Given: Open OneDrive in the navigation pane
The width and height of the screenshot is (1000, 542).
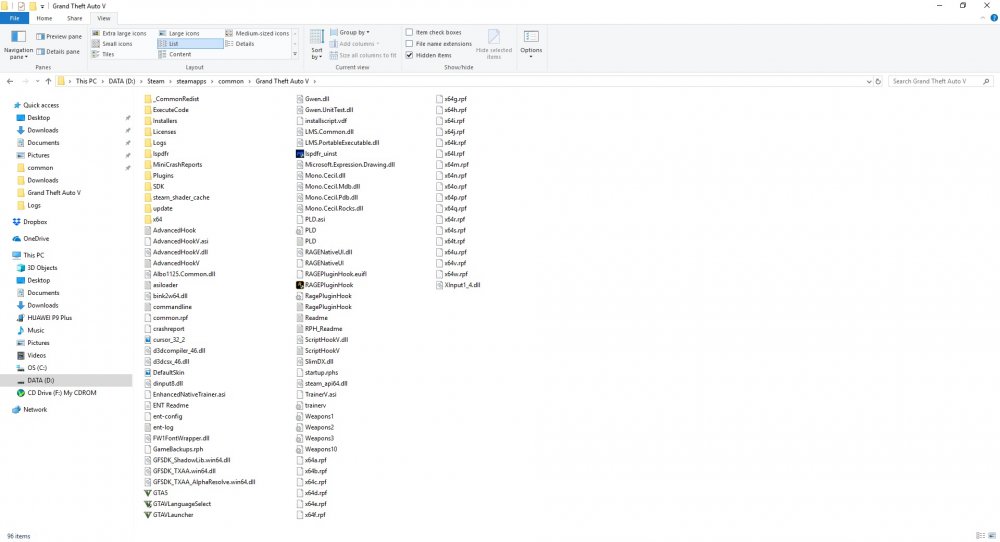Looking at the screenshot, I should pos(36,238).
